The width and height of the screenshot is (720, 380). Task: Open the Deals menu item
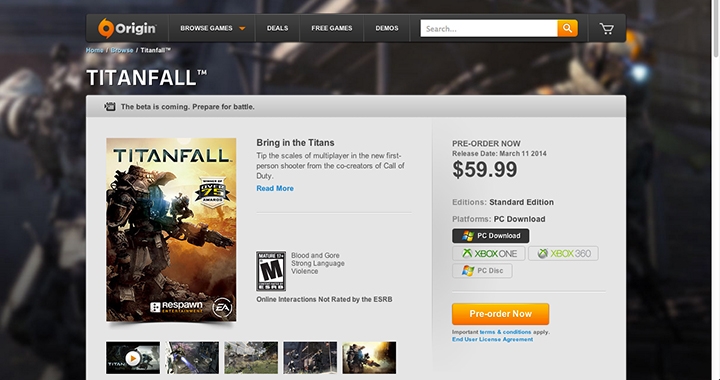click(x=277, y=28)
